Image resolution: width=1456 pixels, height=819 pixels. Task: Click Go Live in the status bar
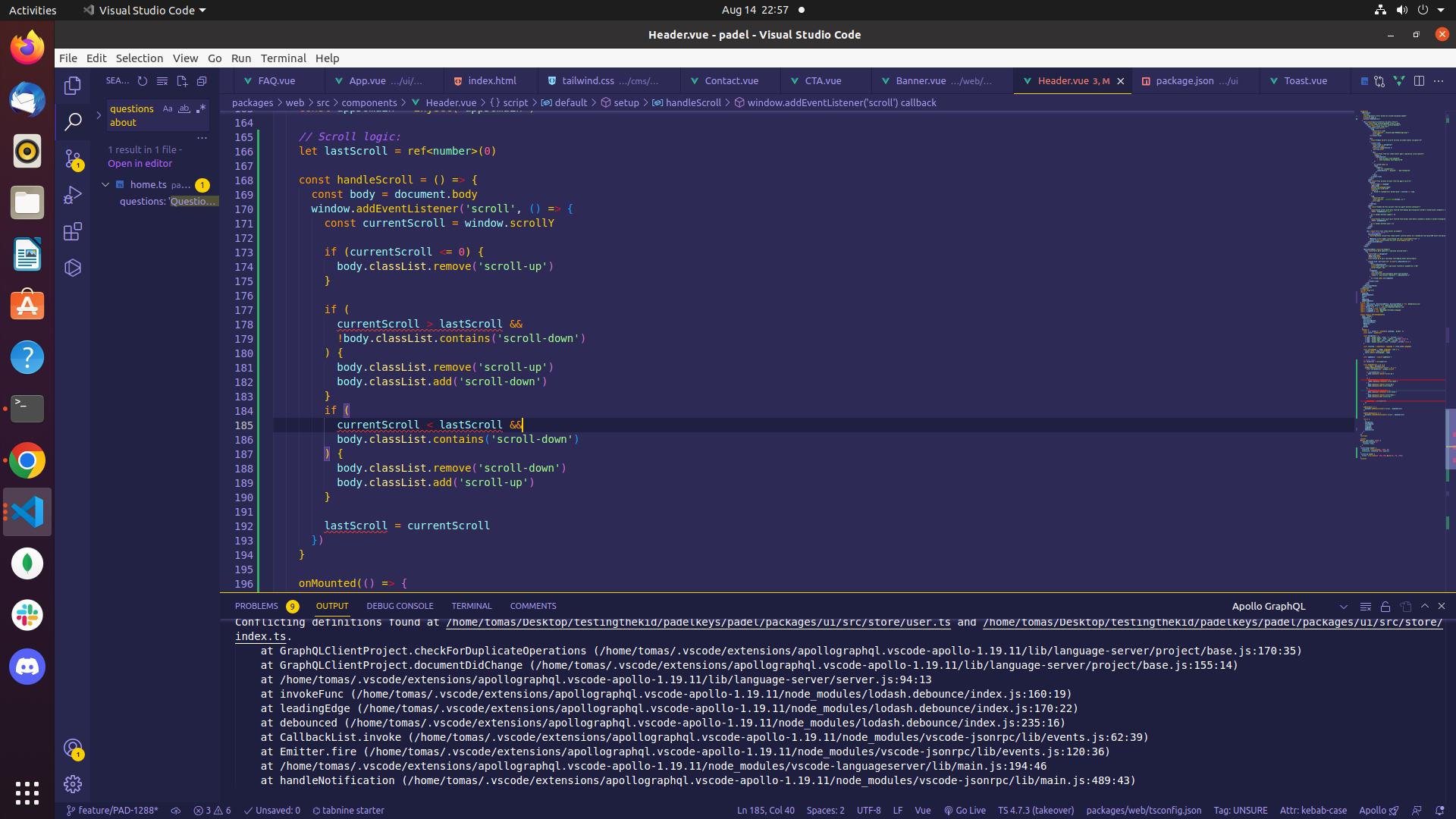[x=965, y=810]
